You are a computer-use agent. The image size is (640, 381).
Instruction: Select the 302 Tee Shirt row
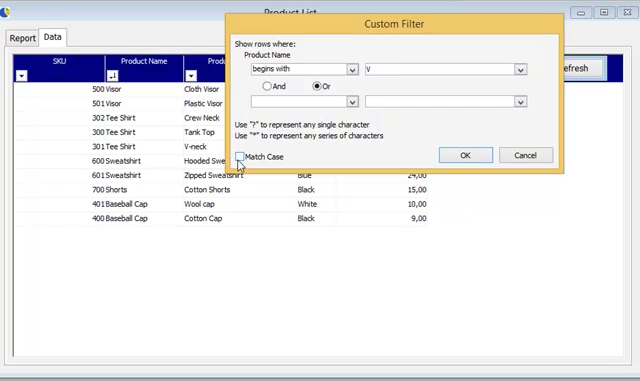click(x=220, y=118)
